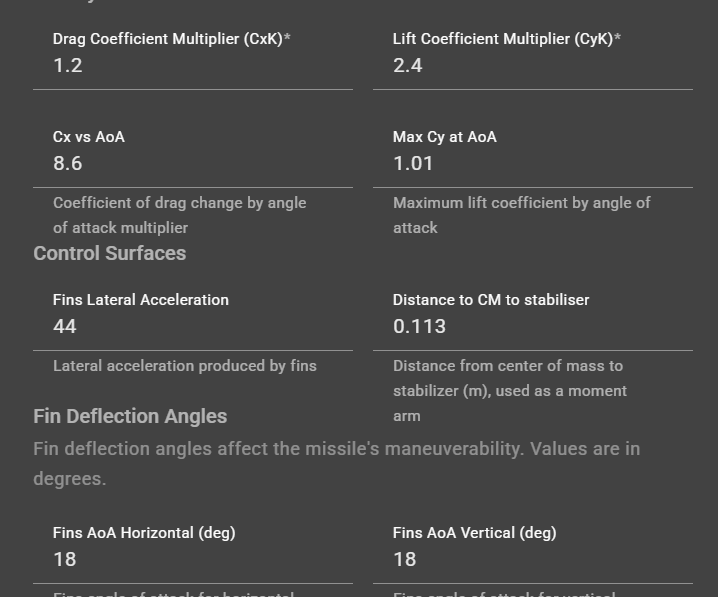Click the Drag Coefficient Multiplier field showing 1.2
Image resolution: width=718 pixels, height=597 pixels.
click(192, 66)
